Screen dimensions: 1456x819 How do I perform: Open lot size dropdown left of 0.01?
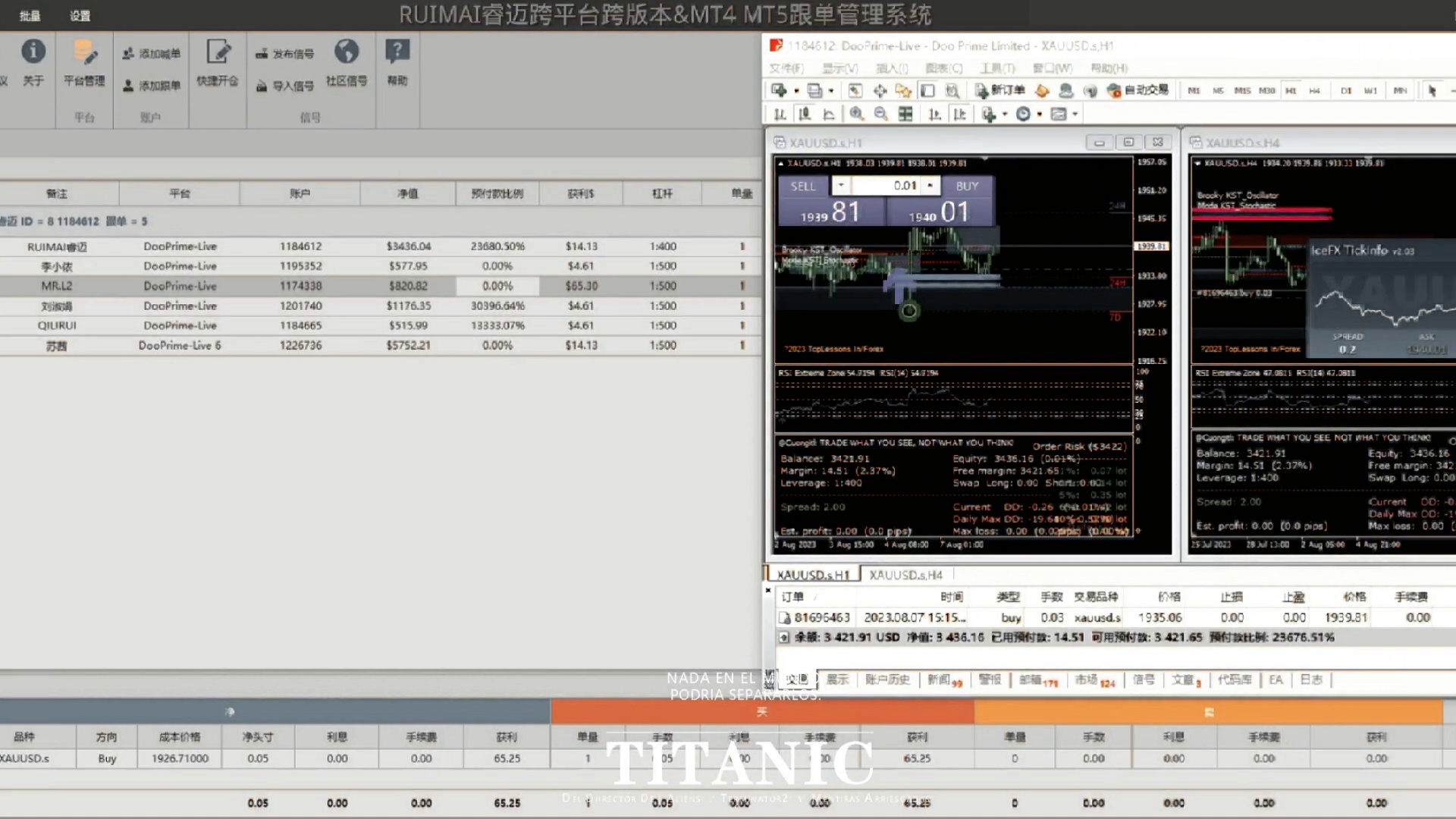[x=841, y=186]
